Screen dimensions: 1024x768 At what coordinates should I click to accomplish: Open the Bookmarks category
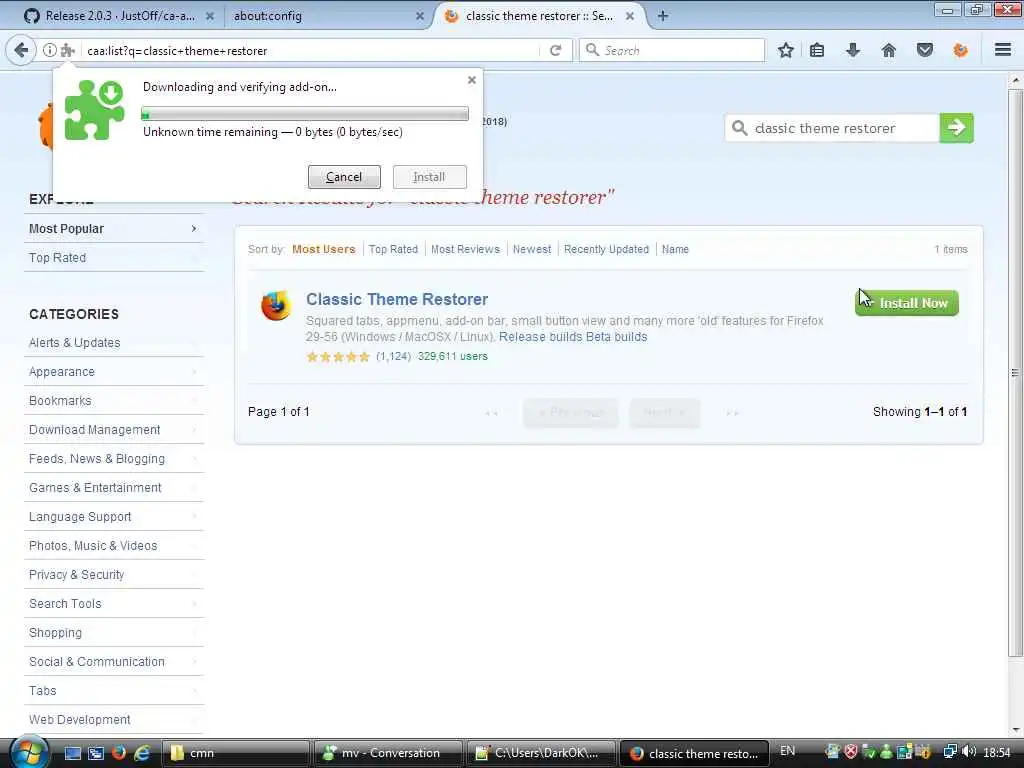tap(113, 400)
